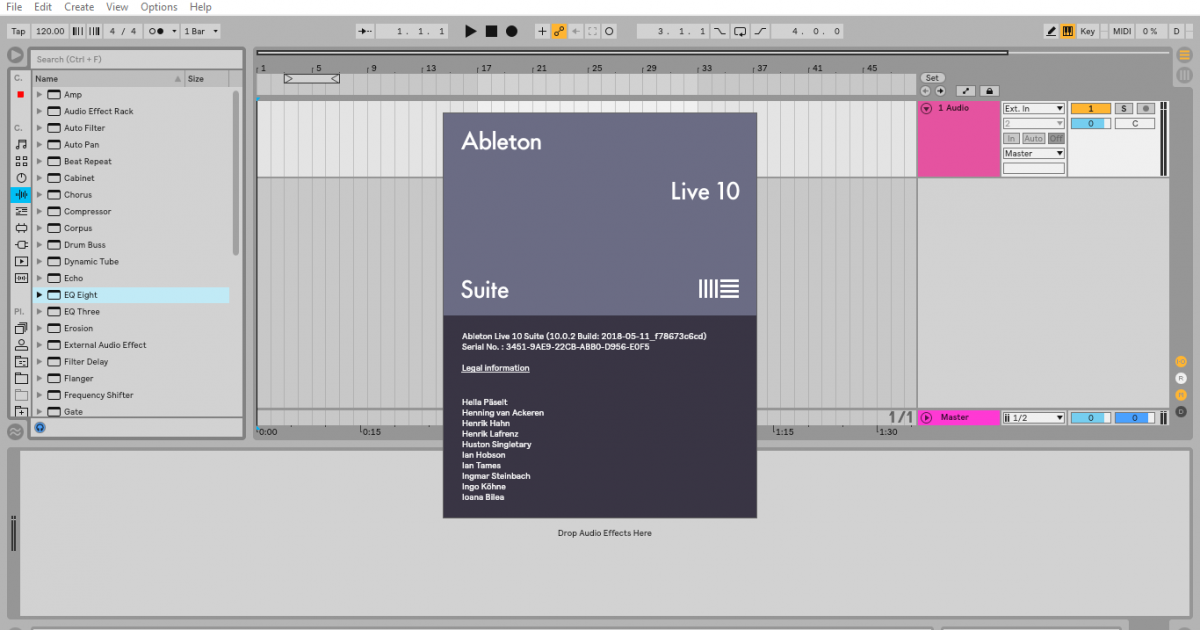Start playback with the Play button

click(x=471, y=31)
